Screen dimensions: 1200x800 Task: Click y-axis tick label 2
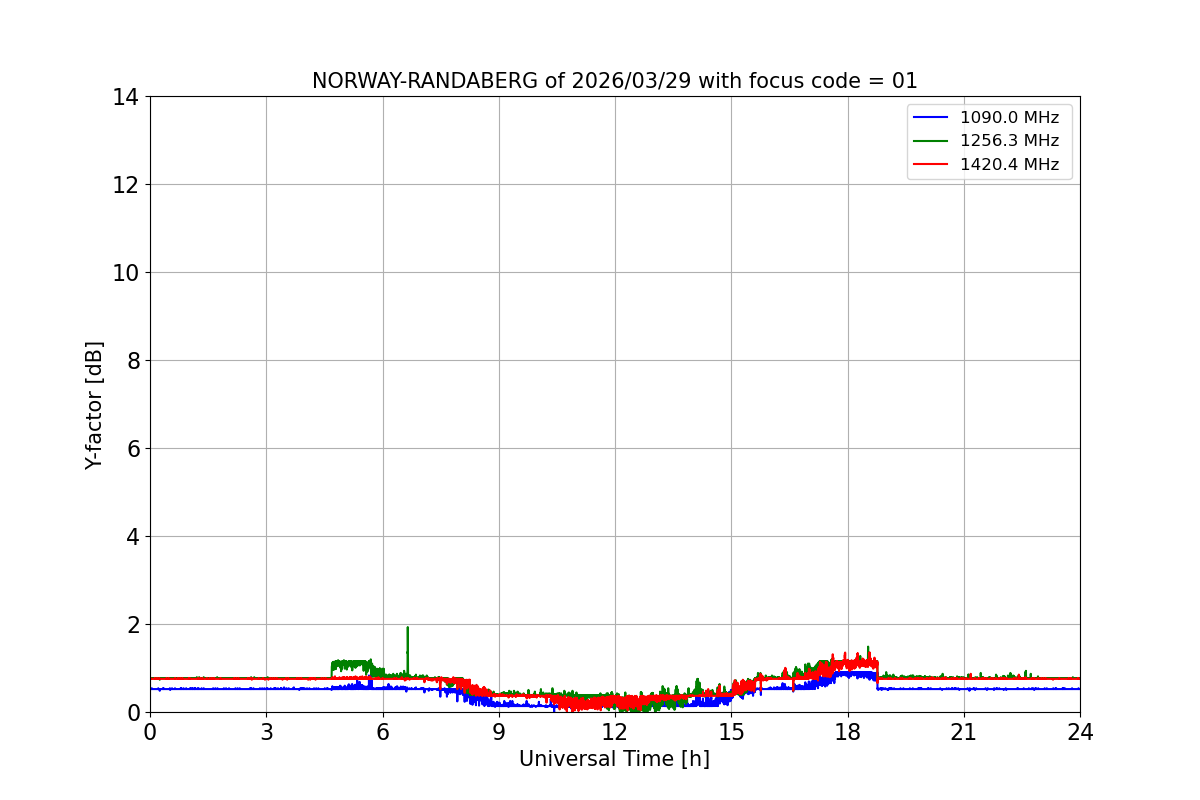pyautogui.click(x=133, y=625)
